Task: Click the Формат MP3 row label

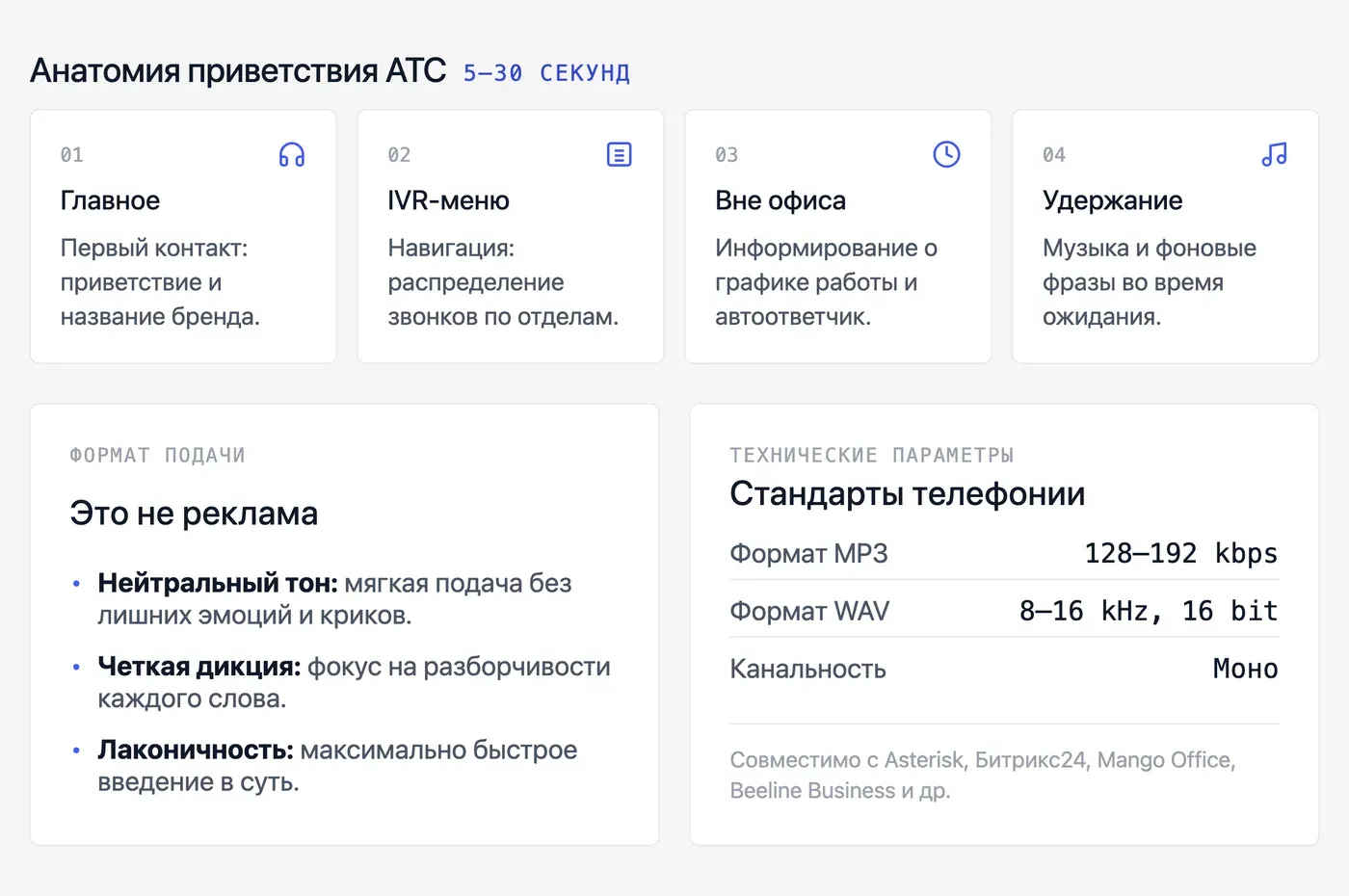Action: click(808, 553)
